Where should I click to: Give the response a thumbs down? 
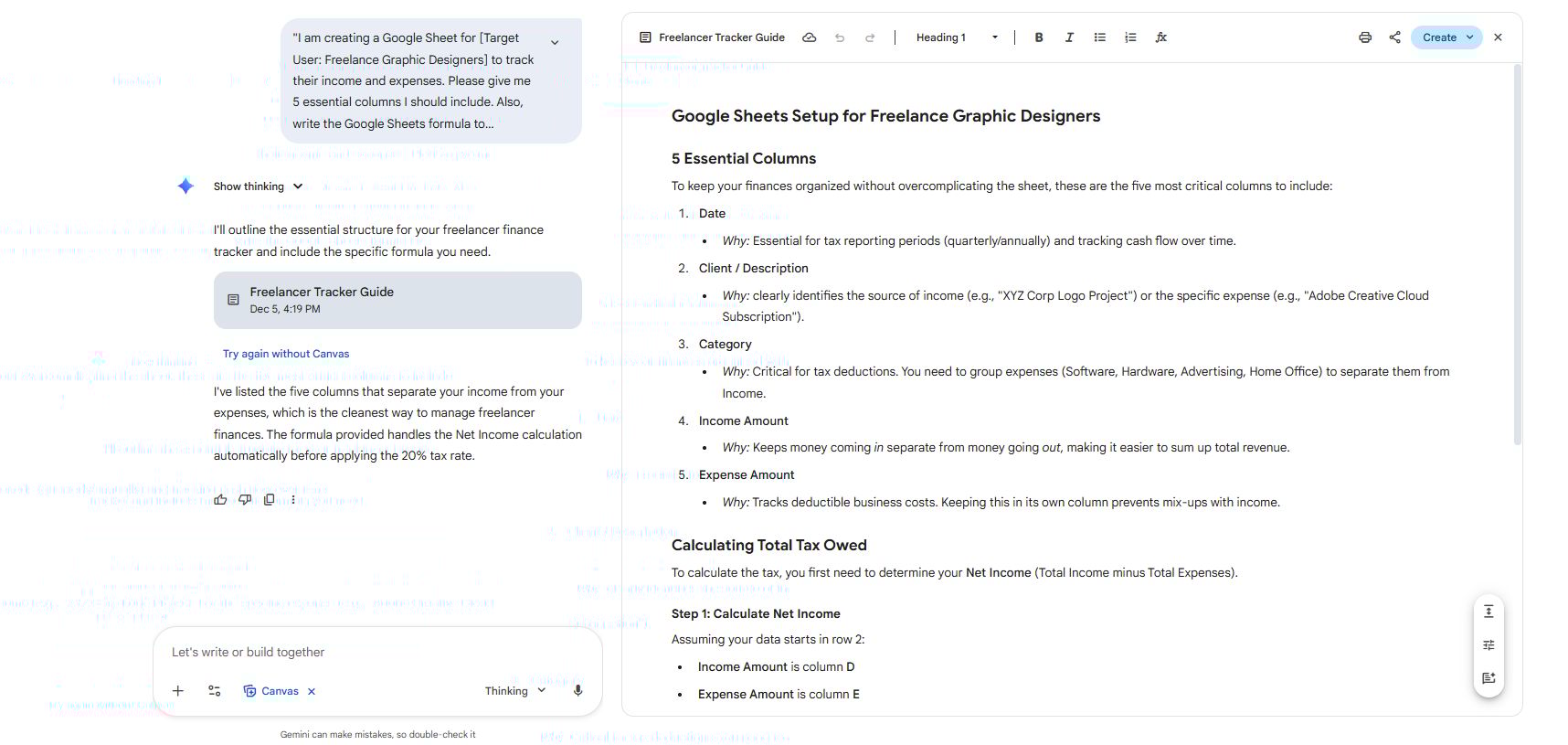[x=245, y=500]
